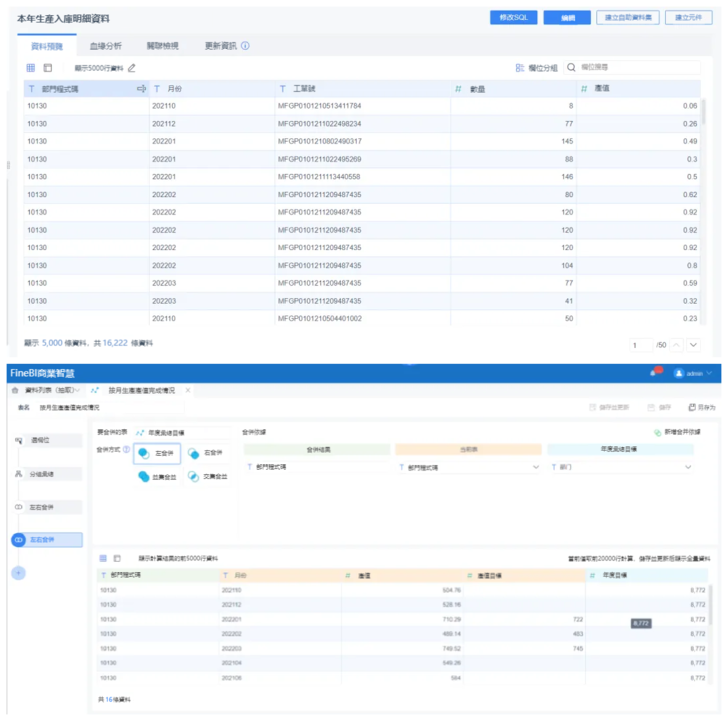The width and height of the screenshot is (728, 721).
Task: Select 左合併 merge option
Action: coord(157,453)
